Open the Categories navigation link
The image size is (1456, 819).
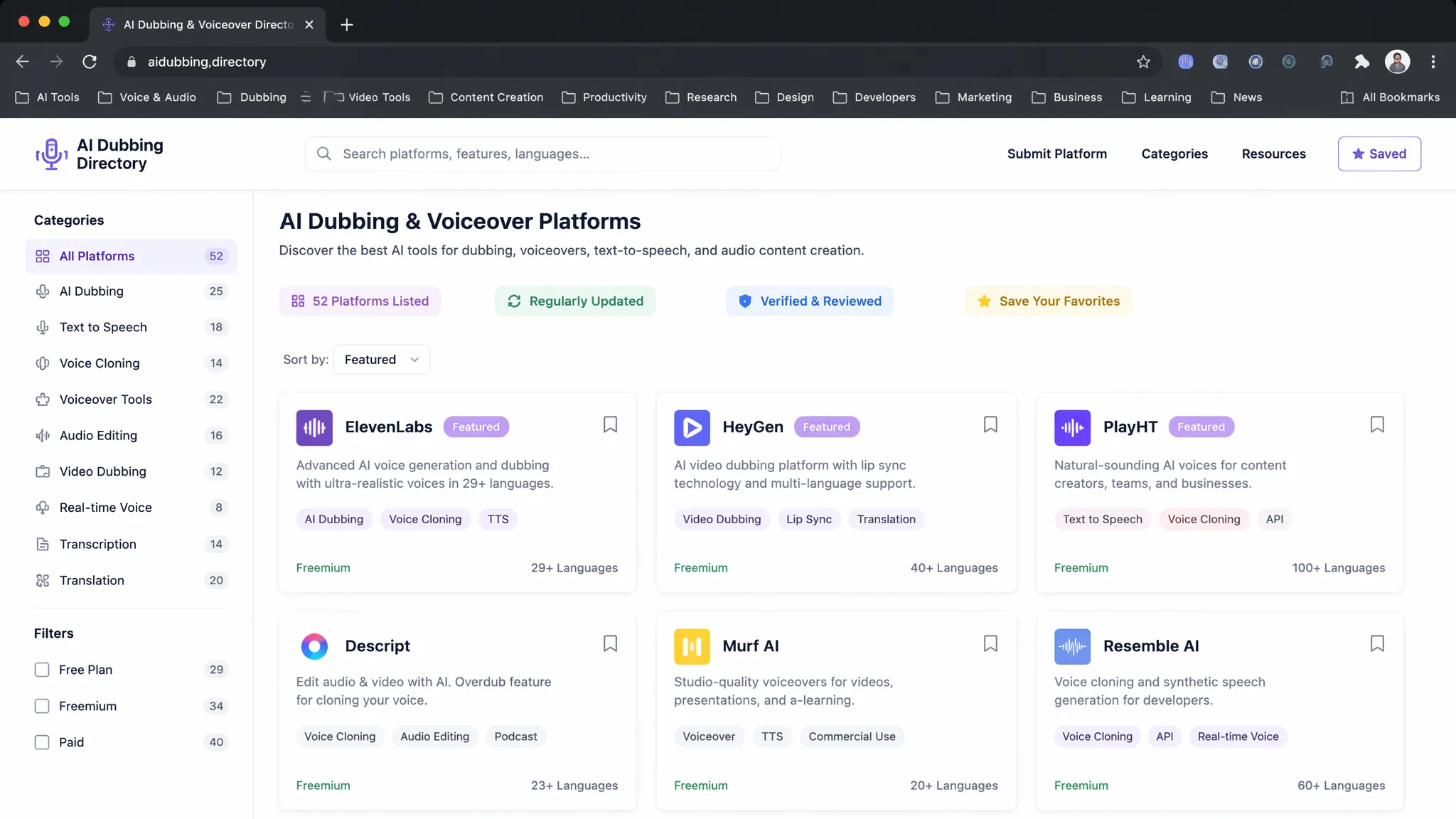1174,154
